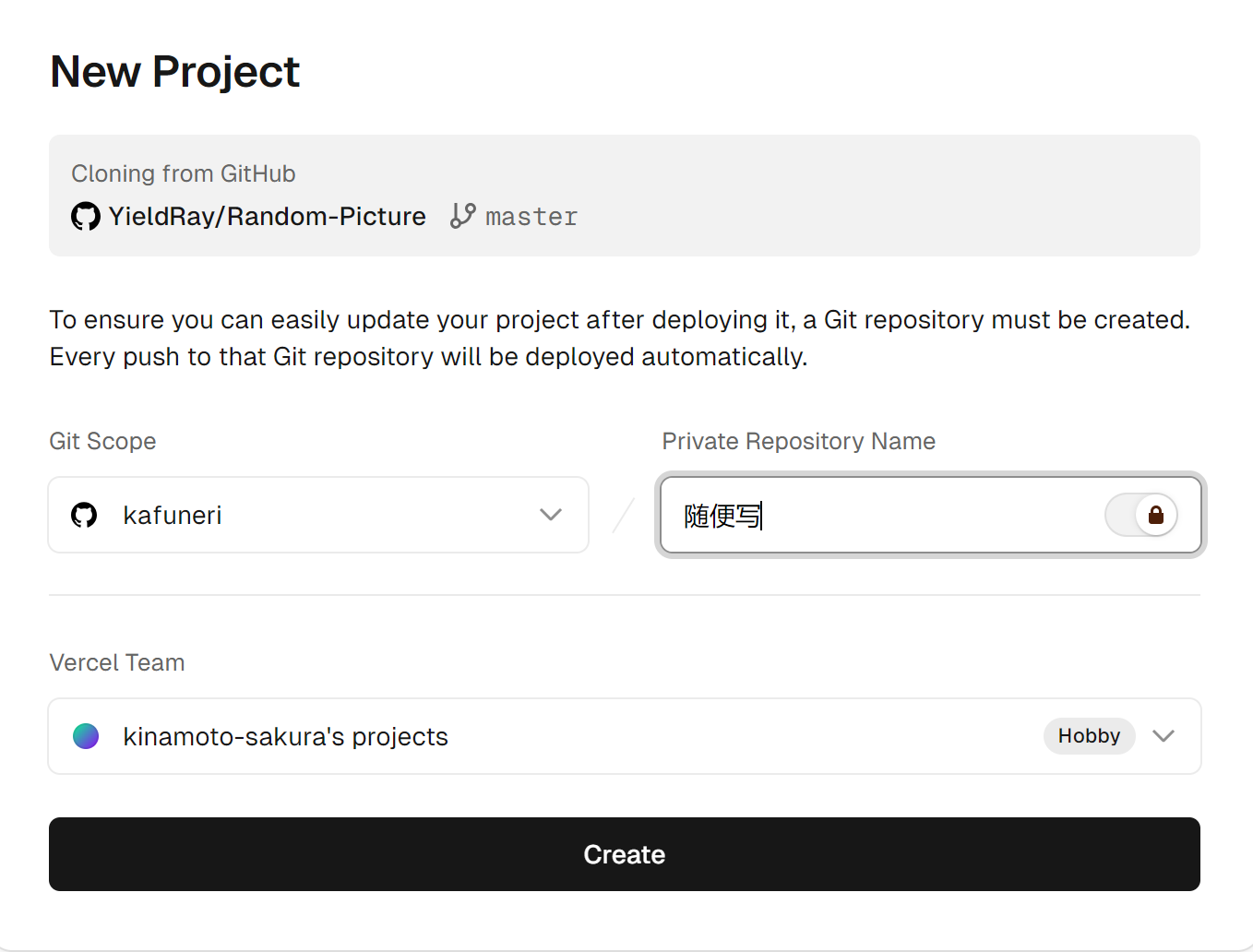Viewport: 1253px width, 952px height.
Task: Open the kafuneri Git Scope dropdown
Action: (x=318, y=515)
